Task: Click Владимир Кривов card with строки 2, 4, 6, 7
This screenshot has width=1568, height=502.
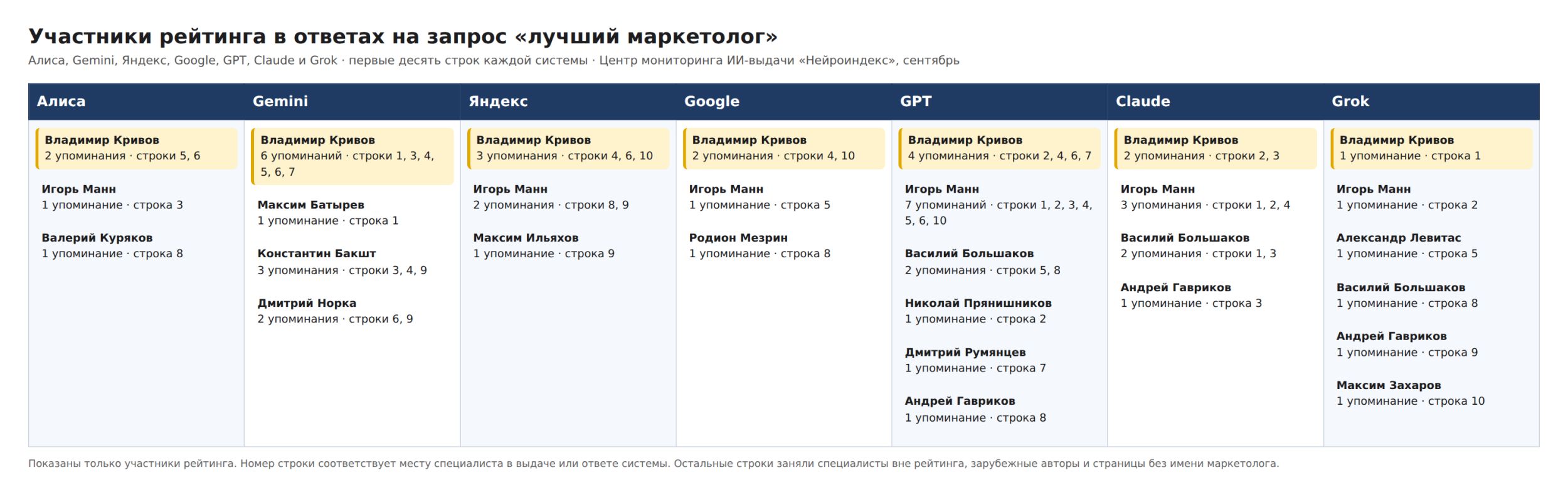Action: click(1000, 148)
